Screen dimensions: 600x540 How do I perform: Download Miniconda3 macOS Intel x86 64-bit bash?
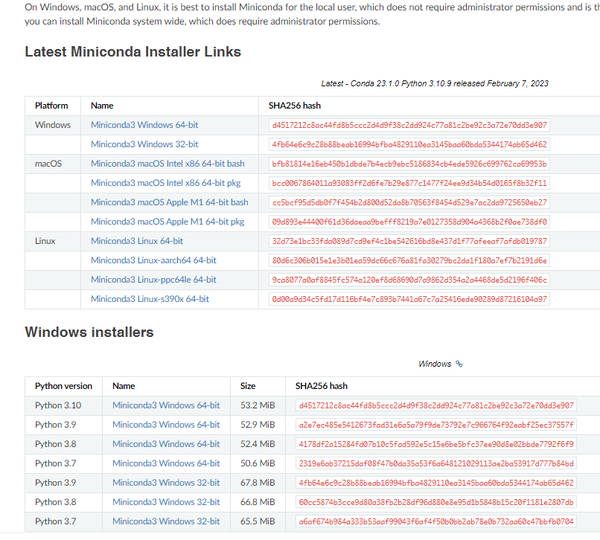167,163
